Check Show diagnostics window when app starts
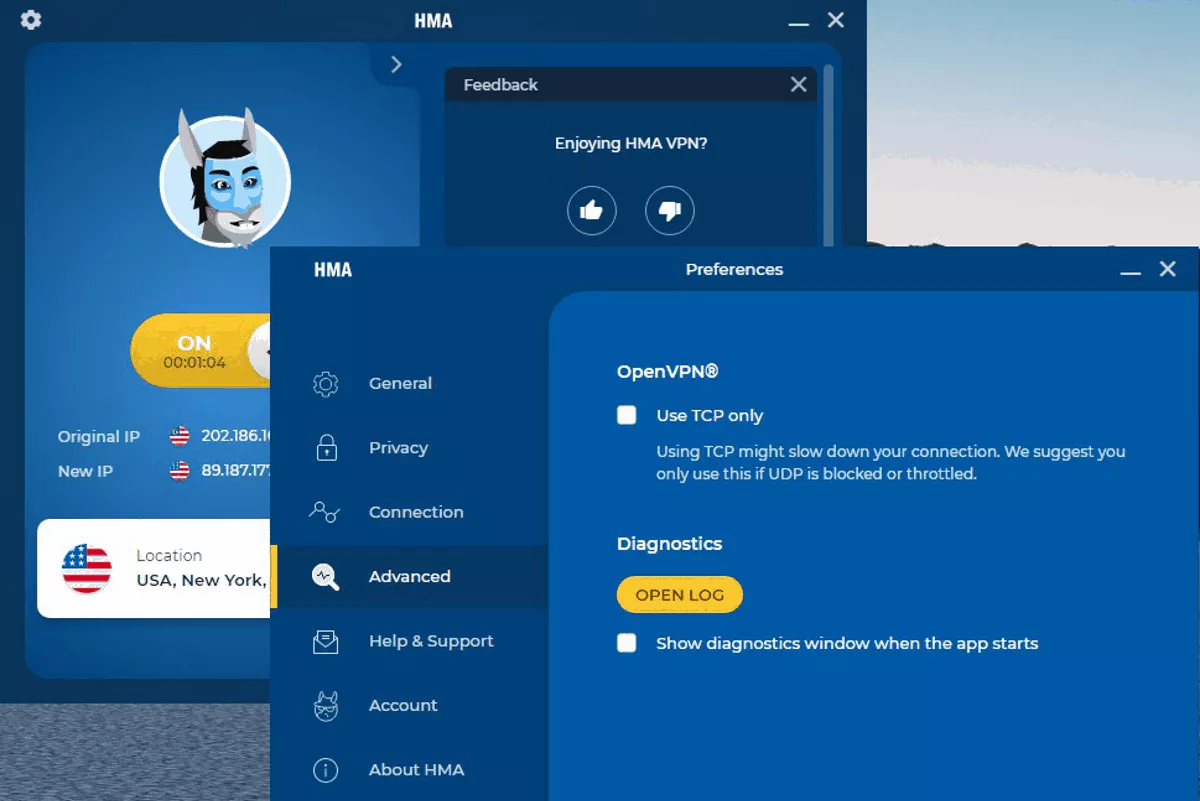 coord(627,643)
